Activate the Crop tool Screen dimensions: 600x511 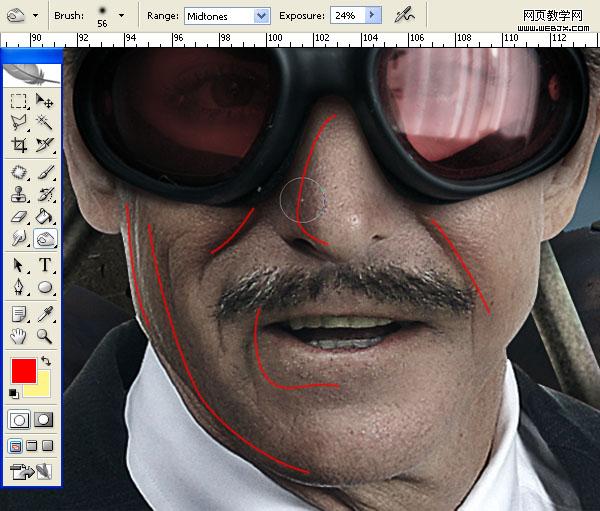coord(19,146)
